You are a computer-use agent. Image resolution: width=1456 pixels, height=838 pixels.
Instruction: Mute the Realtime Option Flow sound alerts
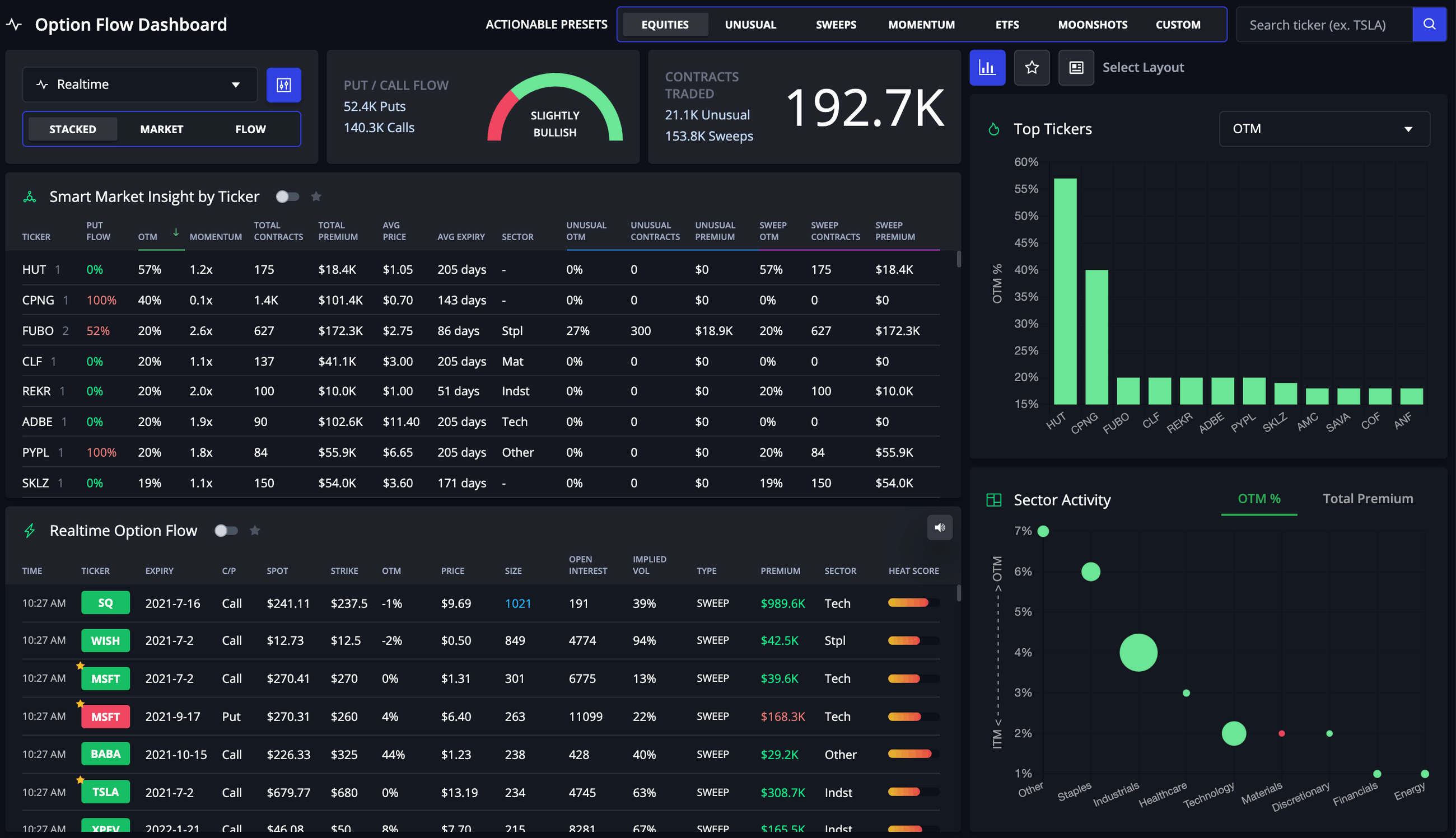click(940, 527)
